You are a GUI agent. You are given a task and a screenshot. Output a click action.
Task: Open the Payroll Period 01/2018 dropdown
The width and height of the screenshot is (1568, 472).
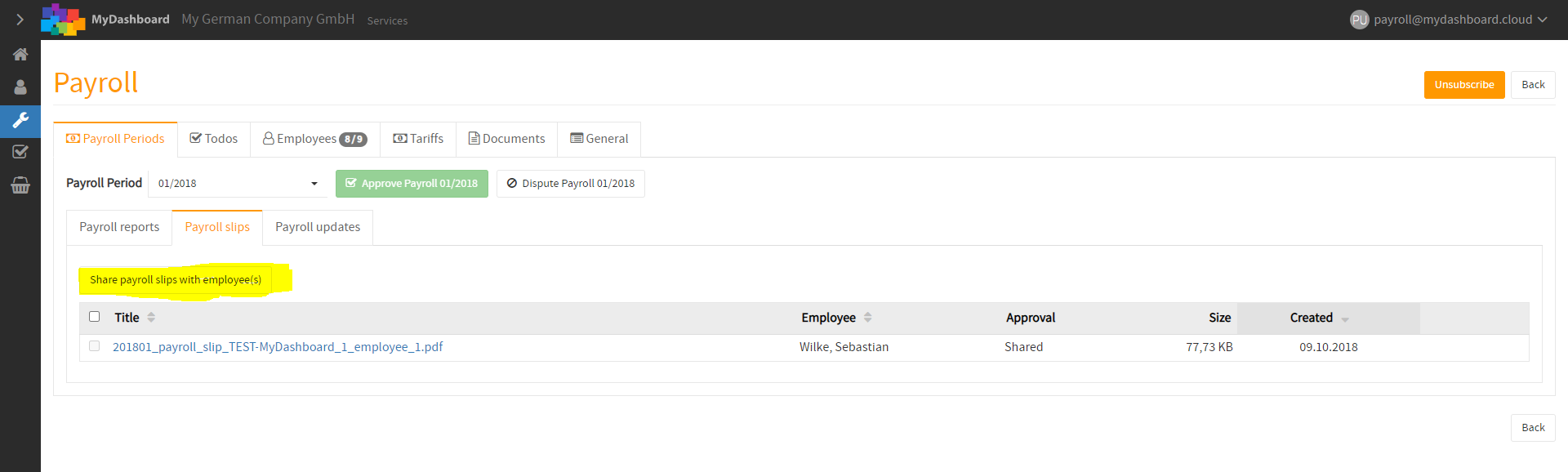238,184
